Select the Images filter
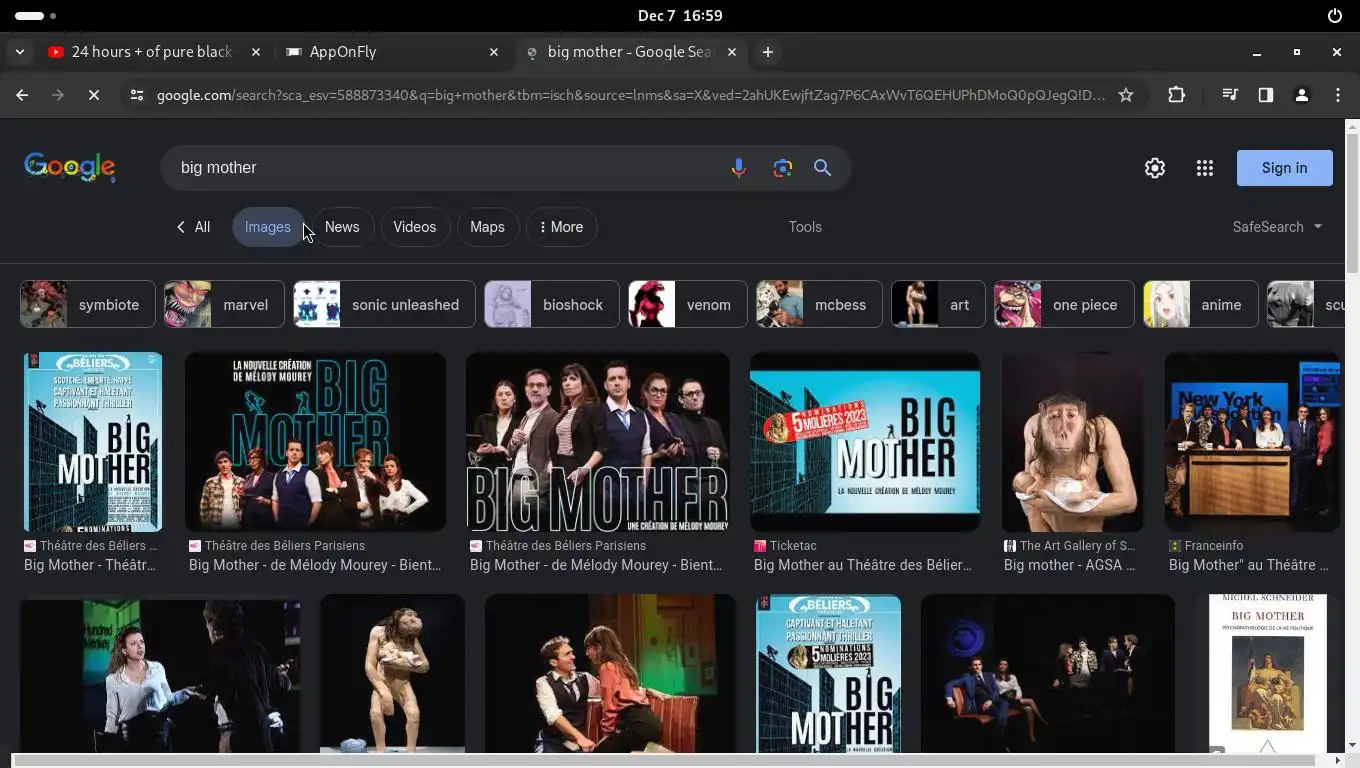1360x768 pixels. tap(268, 227)
